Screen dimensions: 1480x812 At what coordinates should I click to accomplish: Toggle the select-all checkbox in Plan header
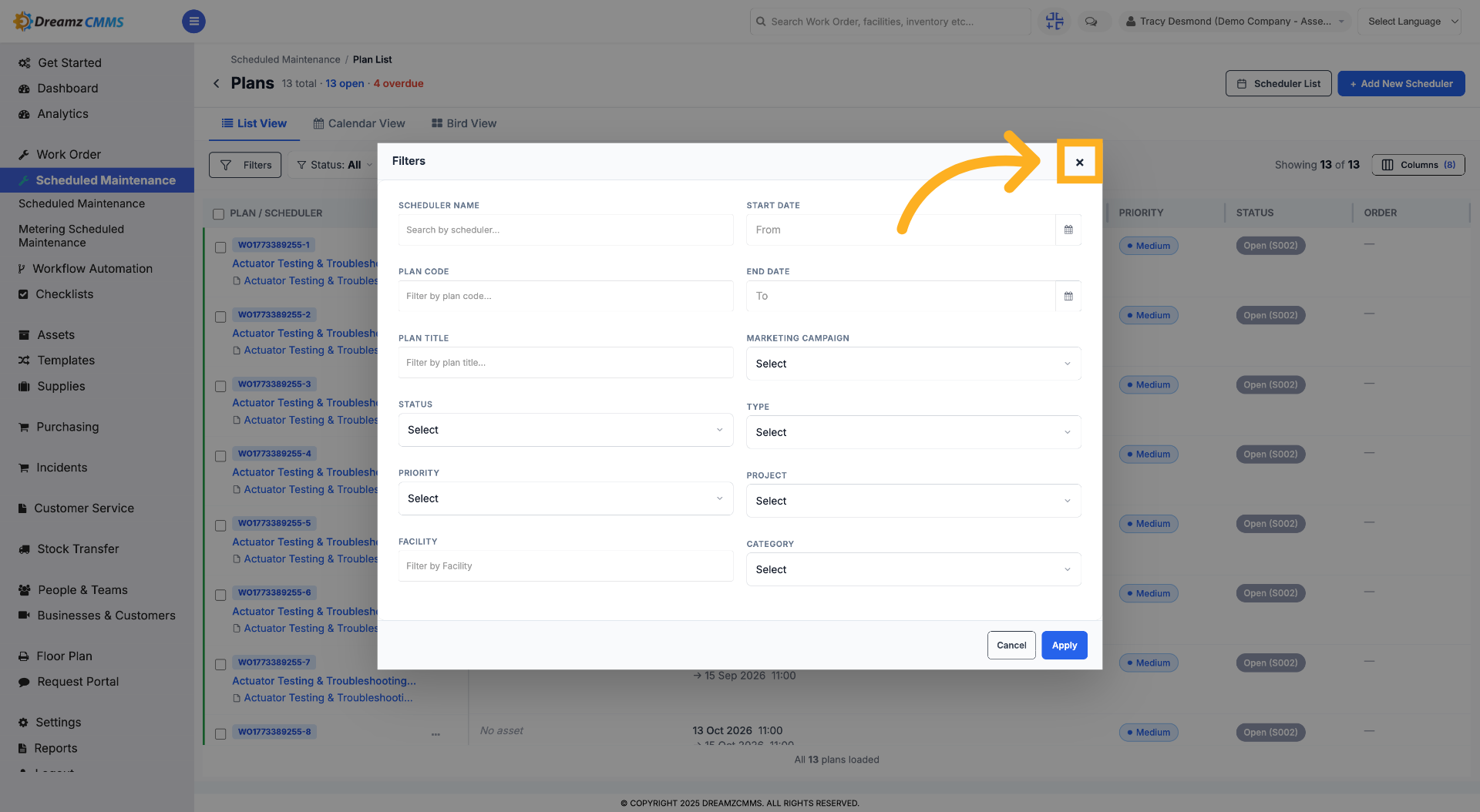[218, 213]
